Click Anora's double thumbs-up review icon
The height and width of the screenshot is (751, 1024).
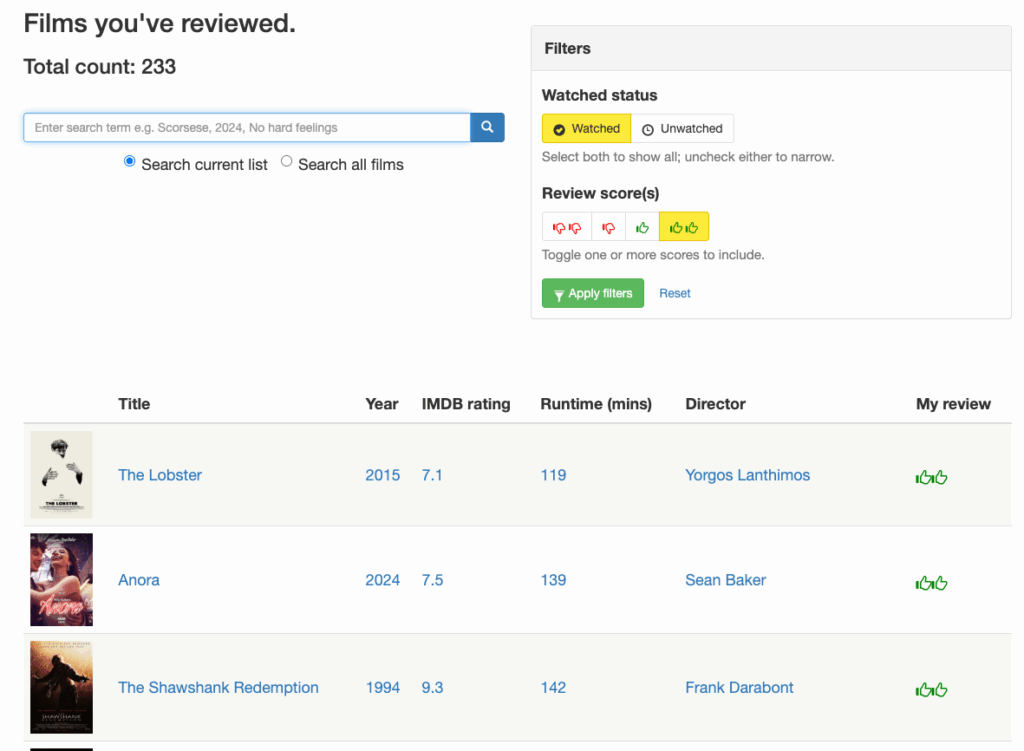(931, 582)
